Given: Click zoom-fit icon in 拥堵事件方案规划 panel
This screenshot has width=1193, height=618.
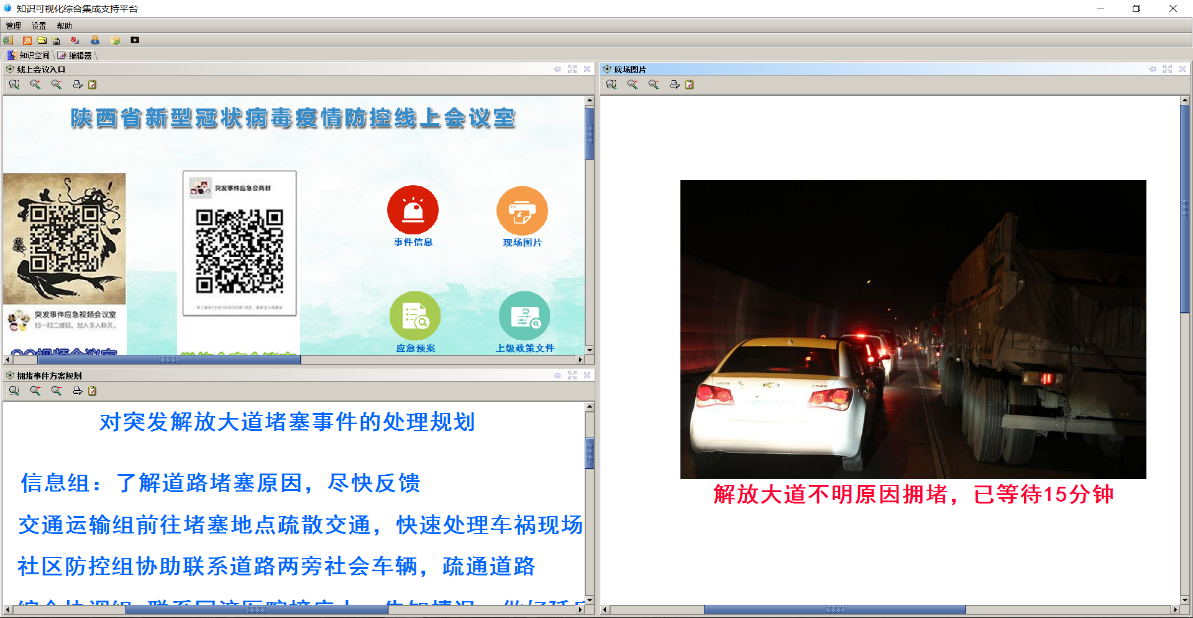Looking at the screenshot, I should pyautogui.click(x=14, y=391).
